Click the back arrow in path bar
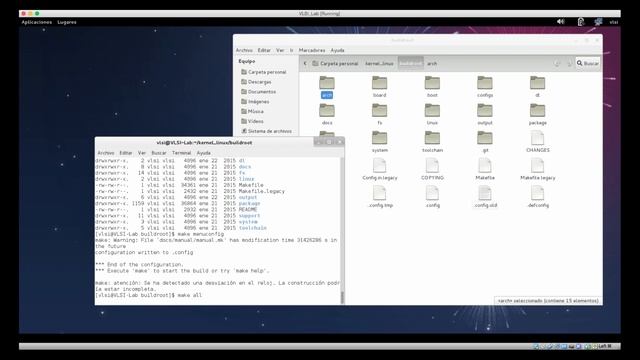 [x=305, y=63]
